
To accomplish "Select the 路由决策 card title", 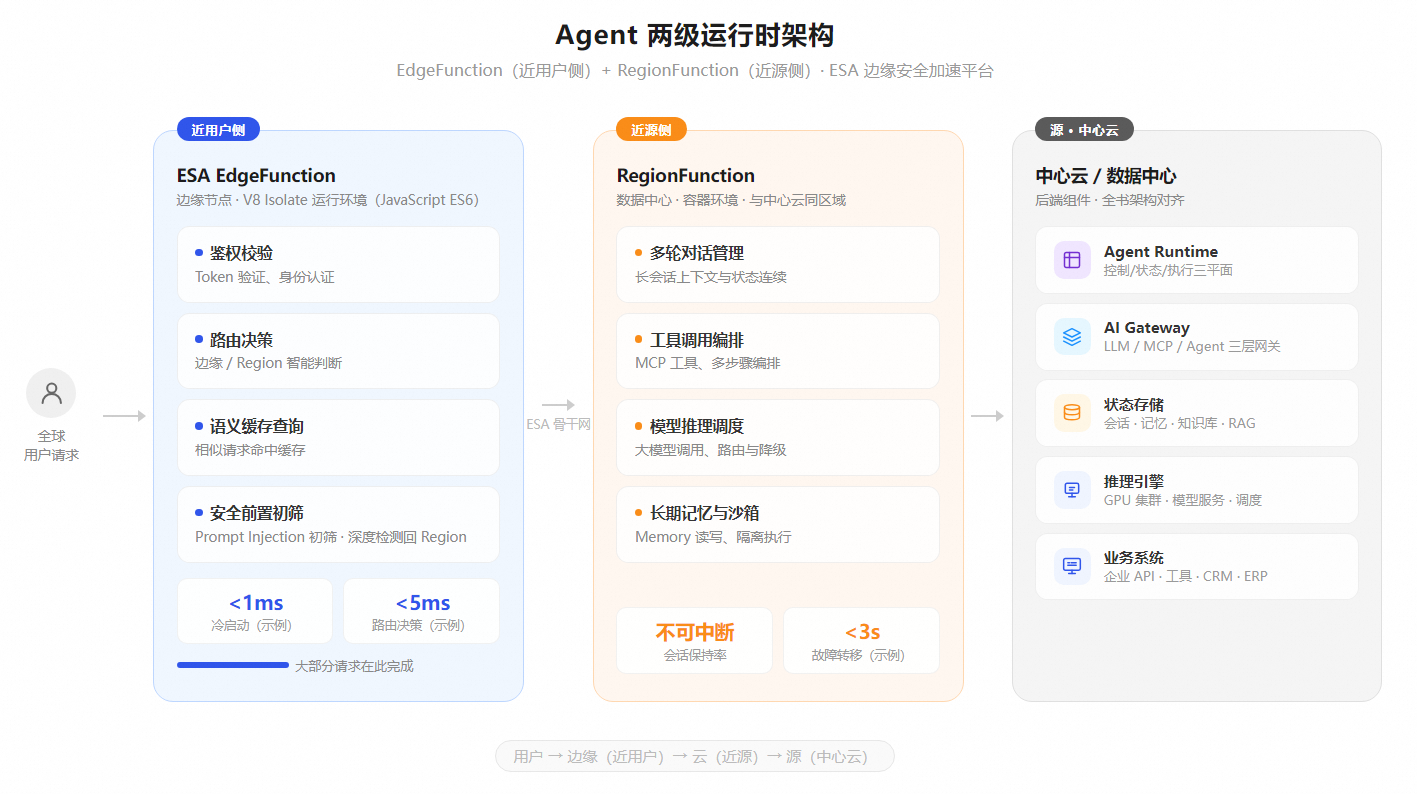I will (x=241, y=340).
